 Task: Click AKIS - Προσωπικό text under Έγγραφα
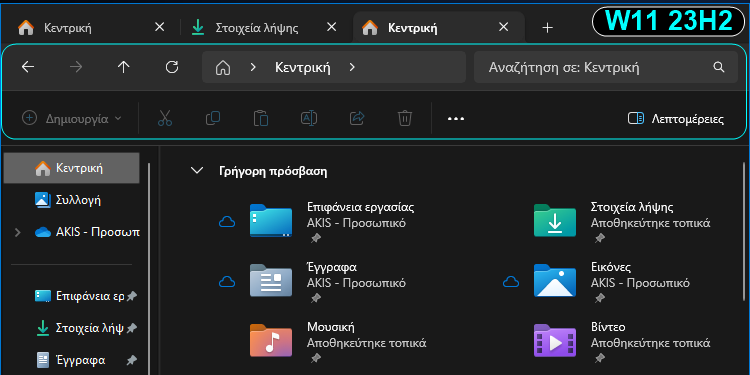coord(356,283)
